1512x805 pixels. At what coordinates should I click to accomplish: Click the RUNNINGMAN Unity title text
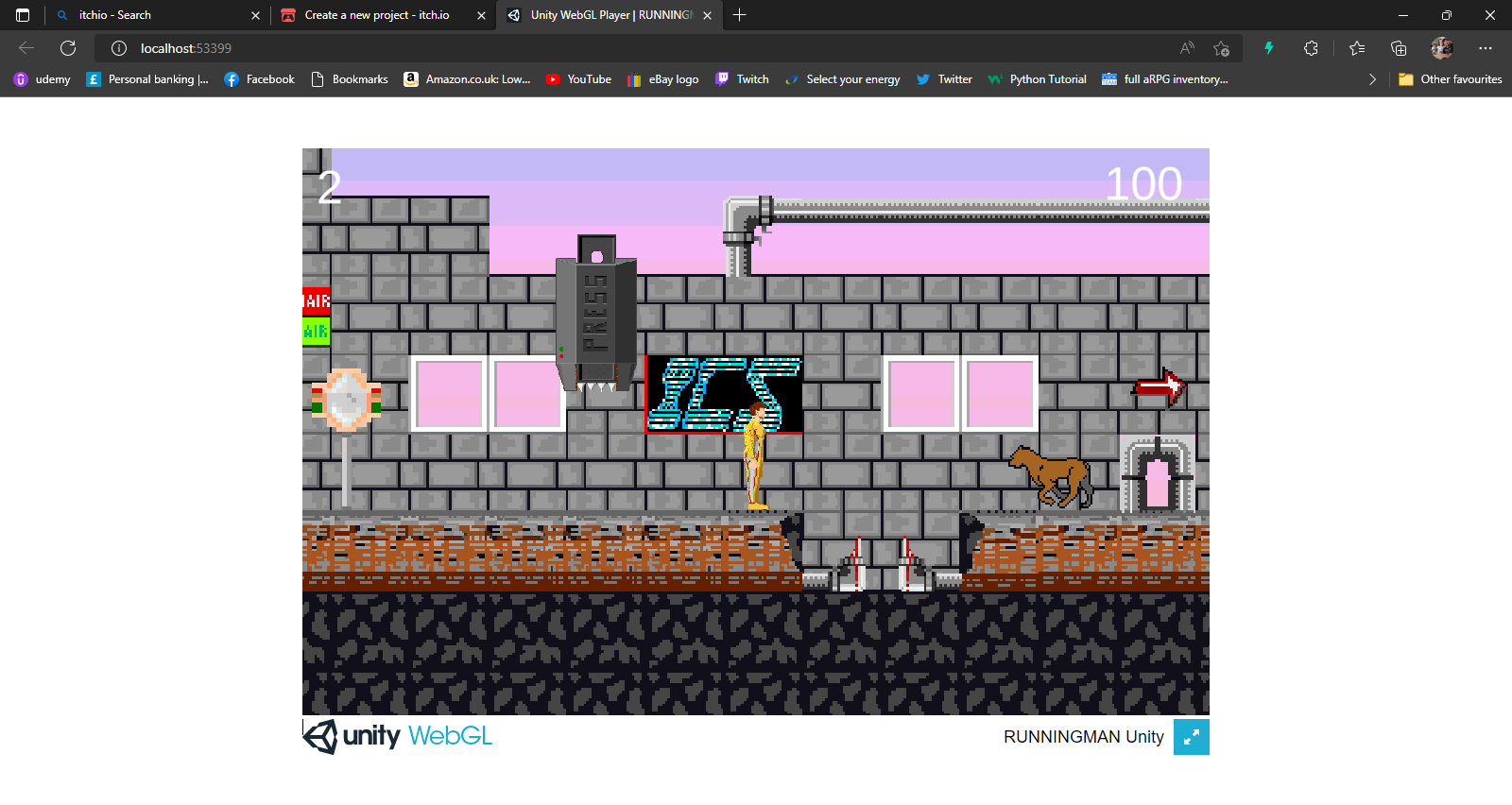[1084, 737]
